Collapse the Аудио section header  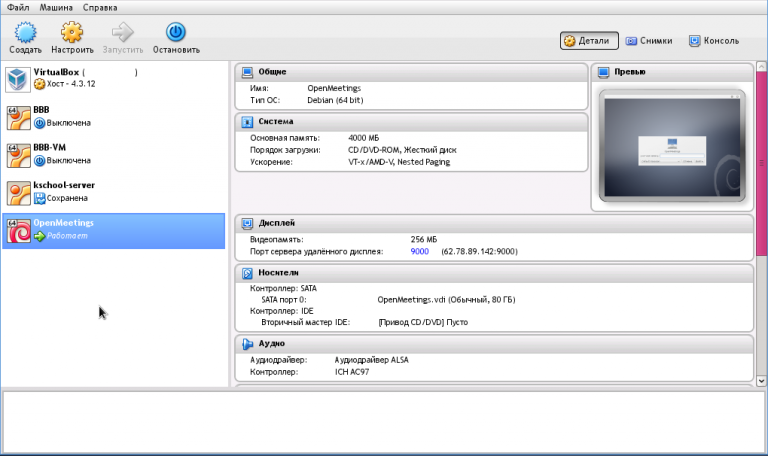point(494,344)
